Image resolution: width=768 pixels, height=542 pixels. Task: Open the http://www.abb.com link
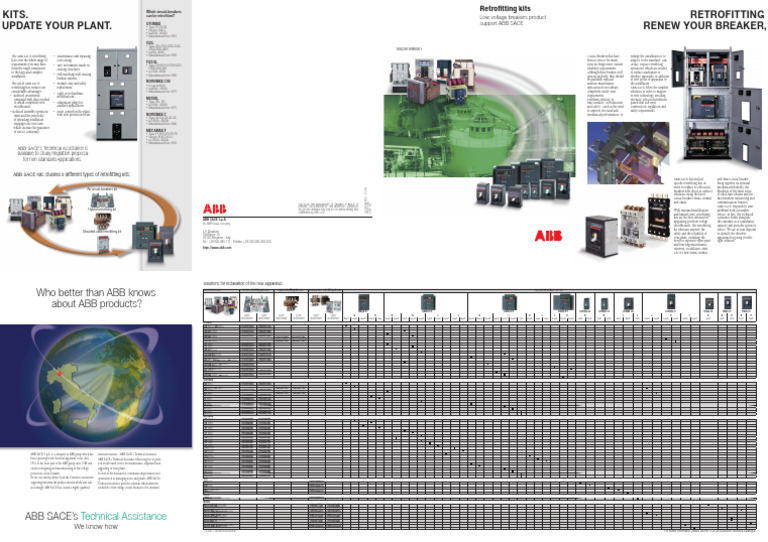(217, 248)
